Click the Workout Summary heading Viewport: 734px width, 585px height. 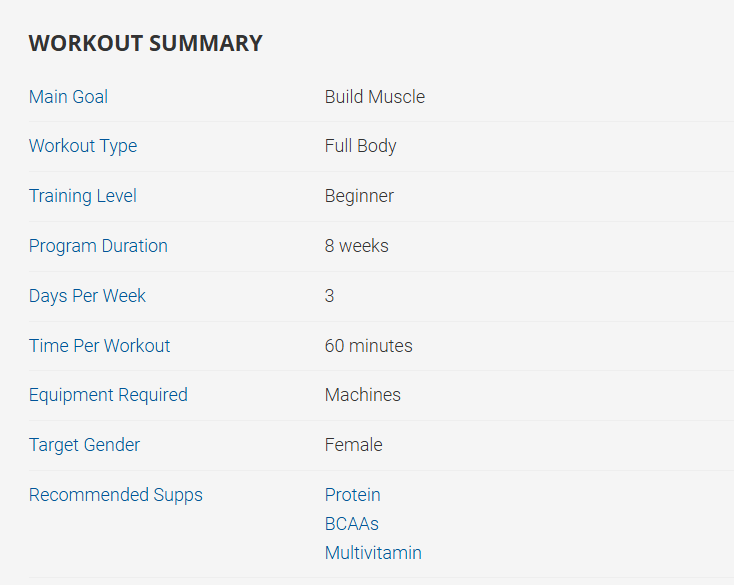pyautogui.click(x=146, y=43)
